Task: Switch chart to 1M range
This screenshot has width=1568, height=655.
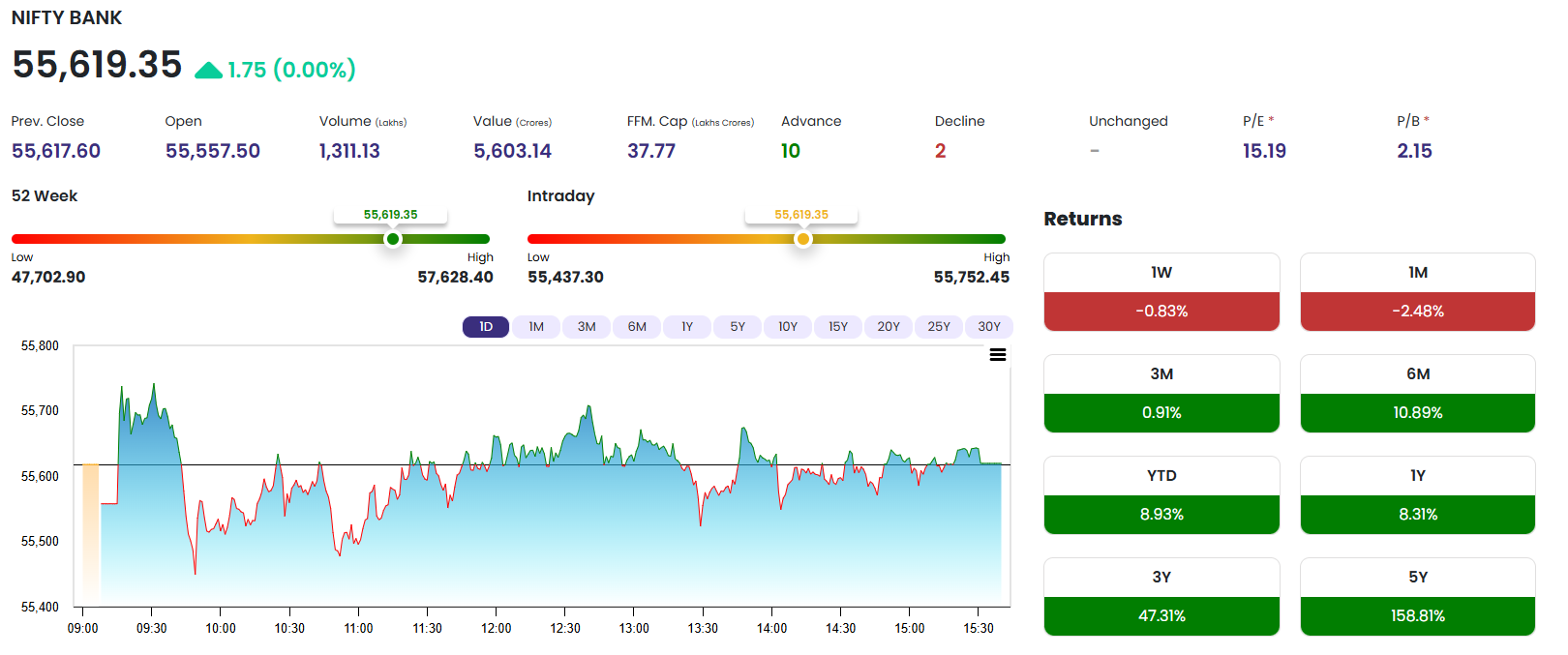Action: (x=536, y=327)
